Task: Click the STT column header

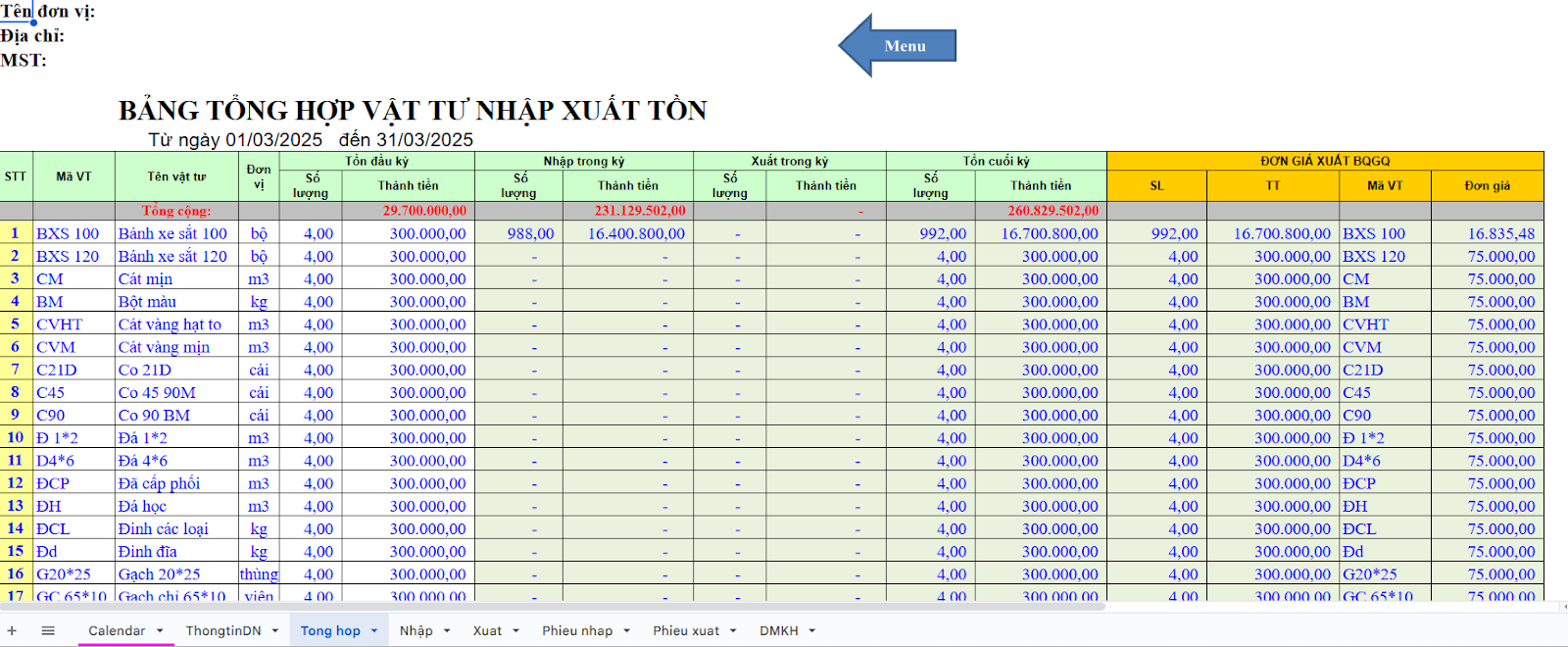Action: coord(16,176)
